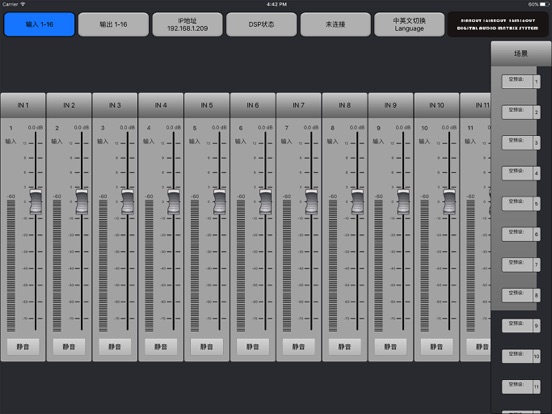This screenshot has height=414, width=552.
Task: Grab the channel 4 fader knob
Action: 174,202
